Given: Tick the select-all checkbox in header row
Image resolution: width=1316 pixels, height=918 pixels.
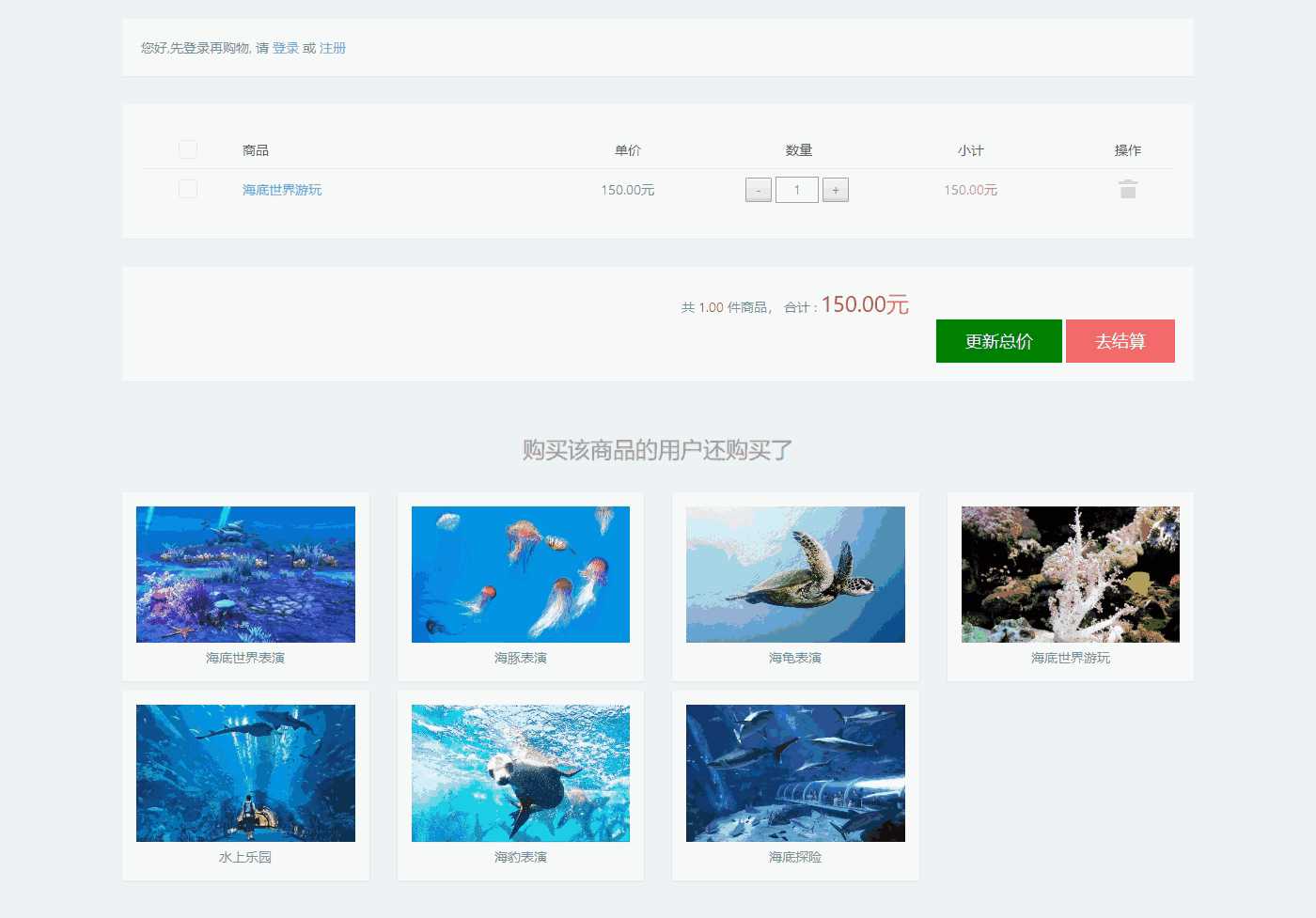Looking at the screenshot, I should 188,149.
